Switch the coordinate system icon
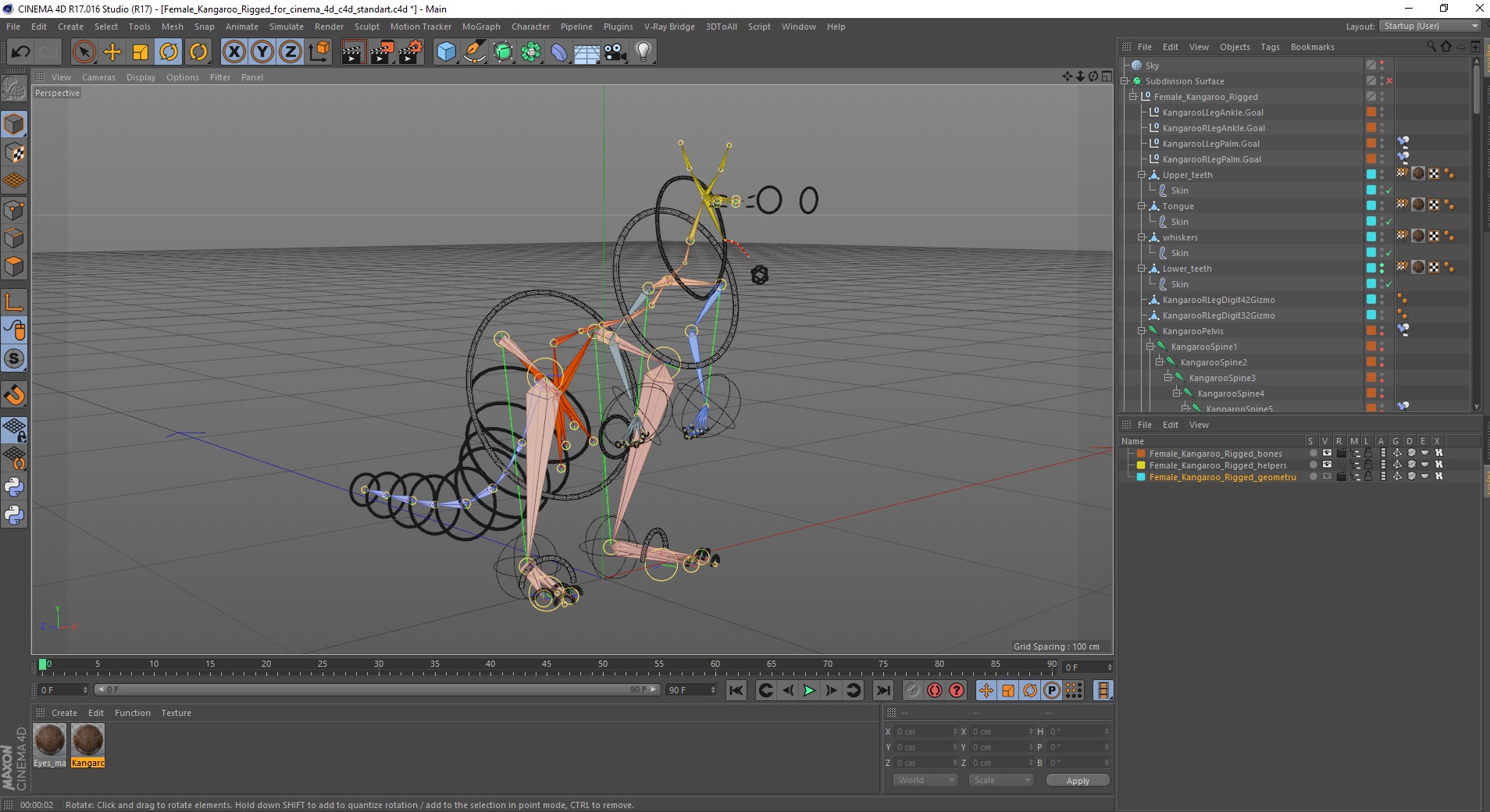Viewport: 1490px width, 812px height. pyautogui.click(x=319, y=52)
